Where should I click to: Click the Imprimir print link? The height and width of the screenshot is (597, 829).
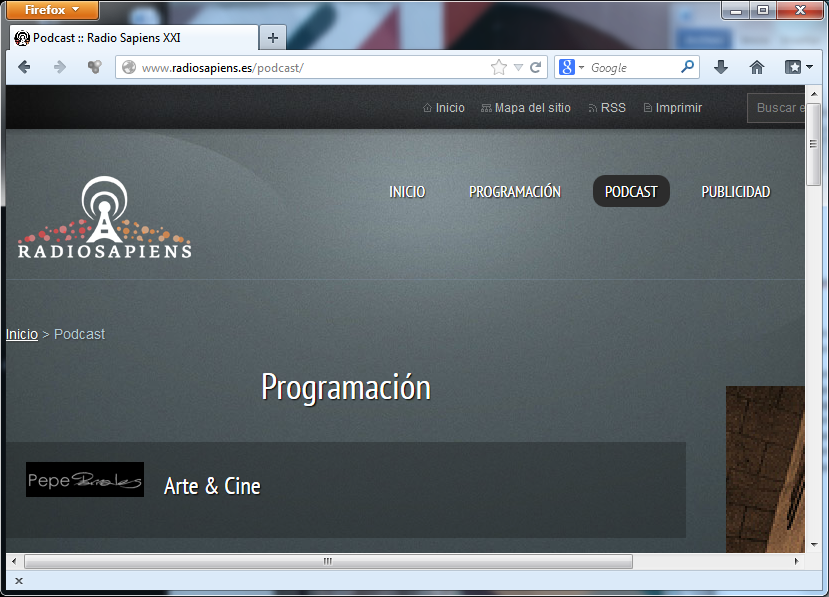(x=673, y=108)
